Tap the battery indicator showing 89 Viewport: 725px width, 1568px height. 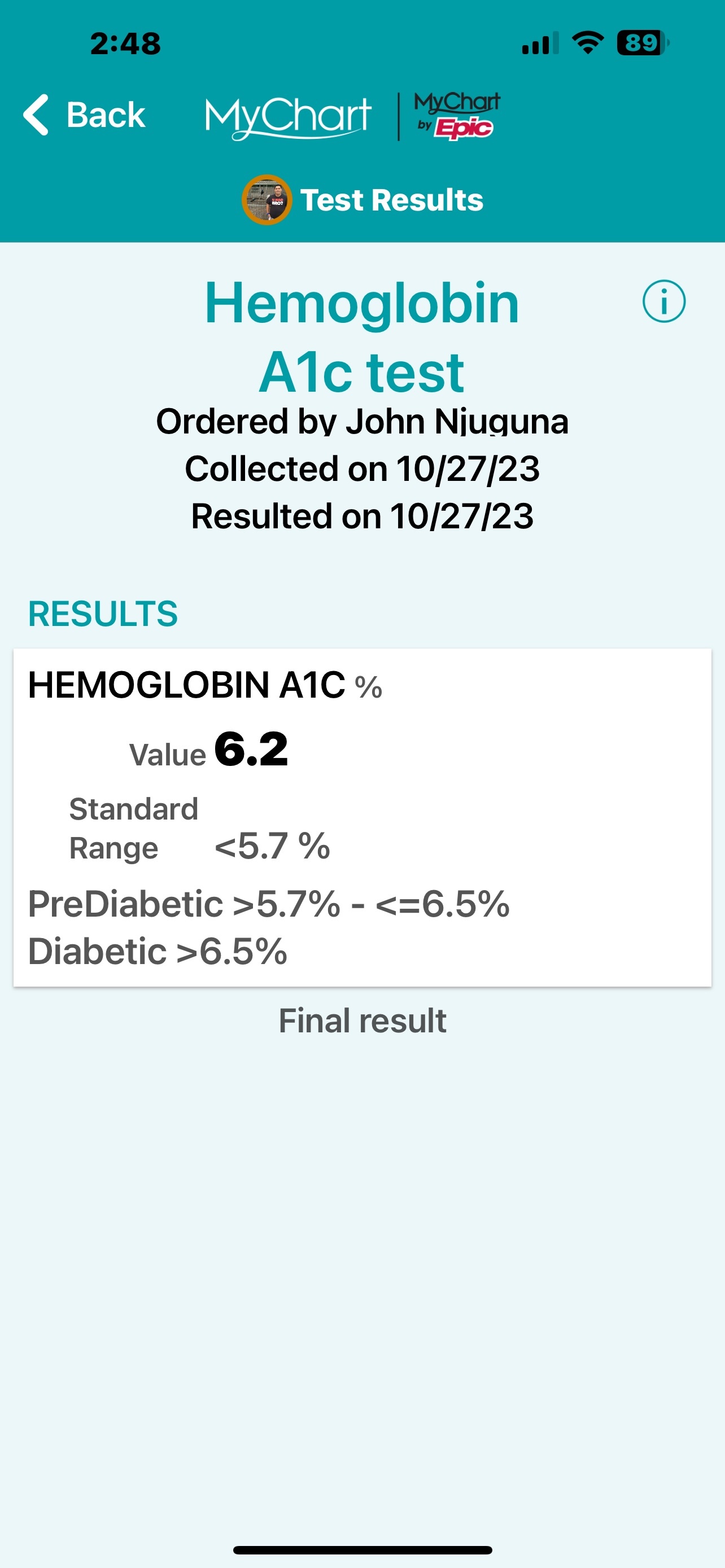pyautogui.click(x=642, y=43)
